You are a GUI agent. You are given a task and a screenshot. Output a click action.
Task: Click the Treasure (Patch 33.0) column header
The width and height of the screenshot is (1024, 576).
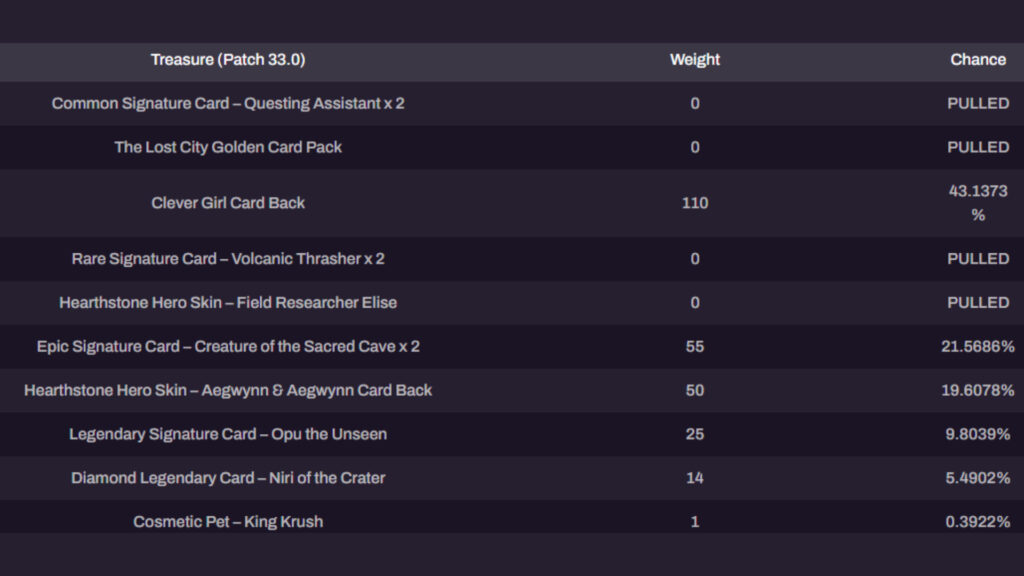[228, 60]
